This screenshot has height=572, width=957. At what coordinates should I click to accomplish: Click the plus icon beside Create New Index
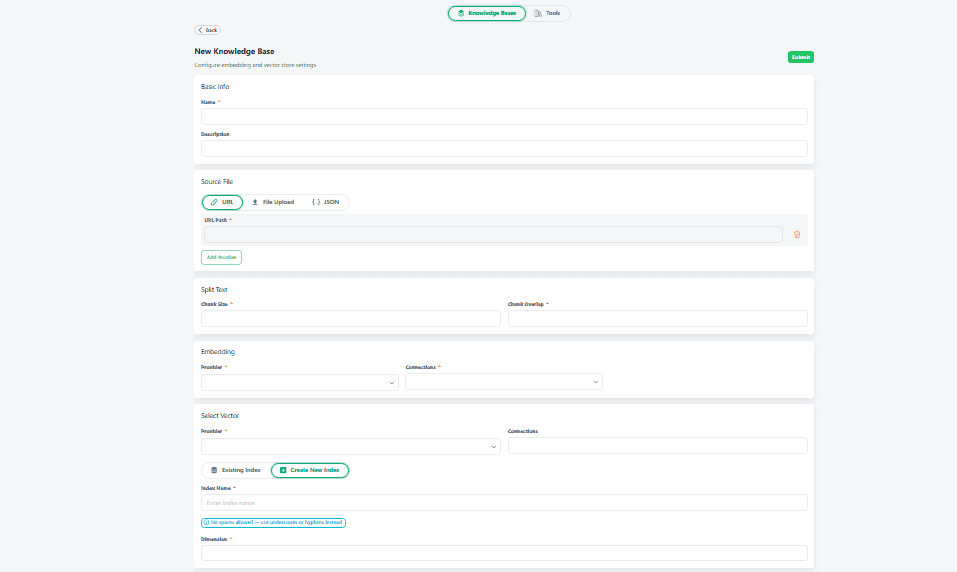[283, 470]
